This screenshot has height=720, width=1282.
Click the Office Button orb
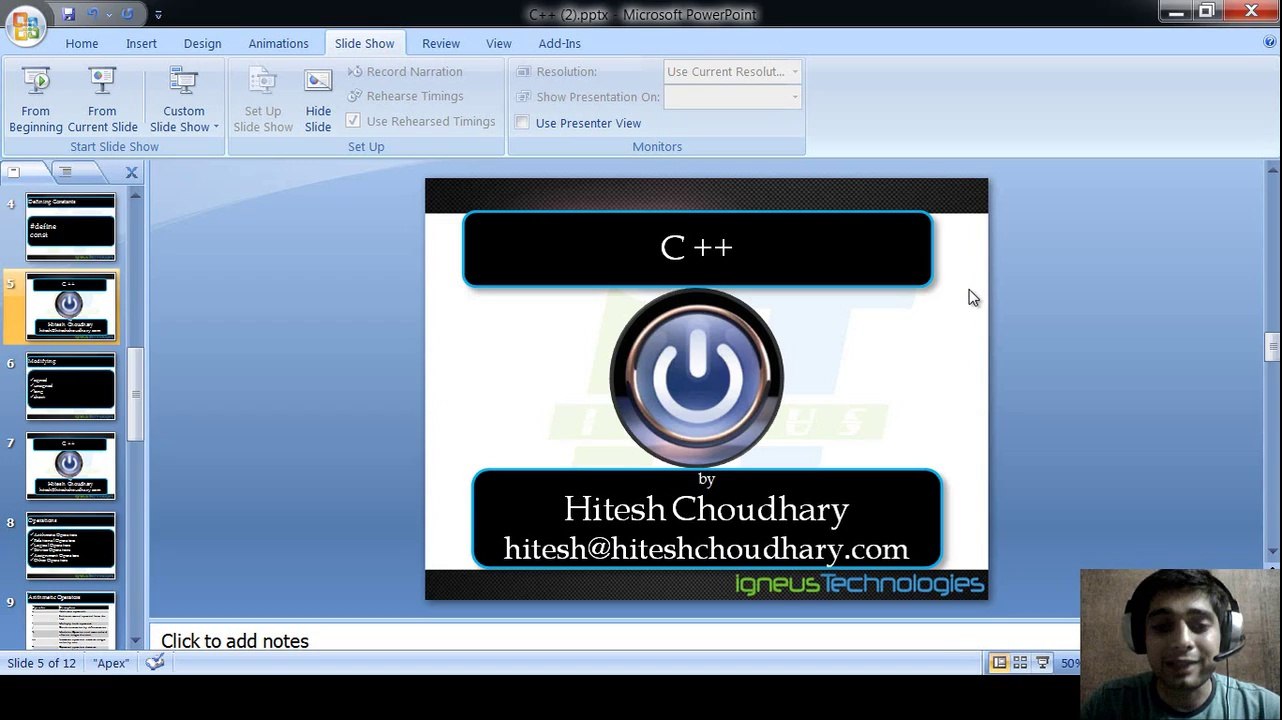point(24,24)
